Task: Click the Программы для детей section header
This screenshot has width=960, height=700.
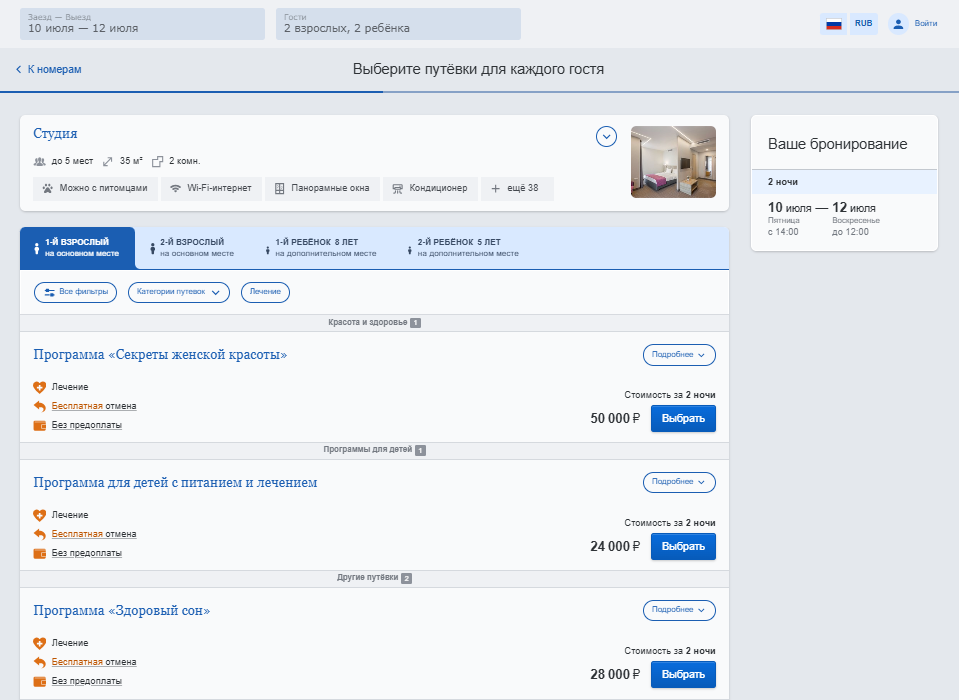Action: [x=374, y=450]
